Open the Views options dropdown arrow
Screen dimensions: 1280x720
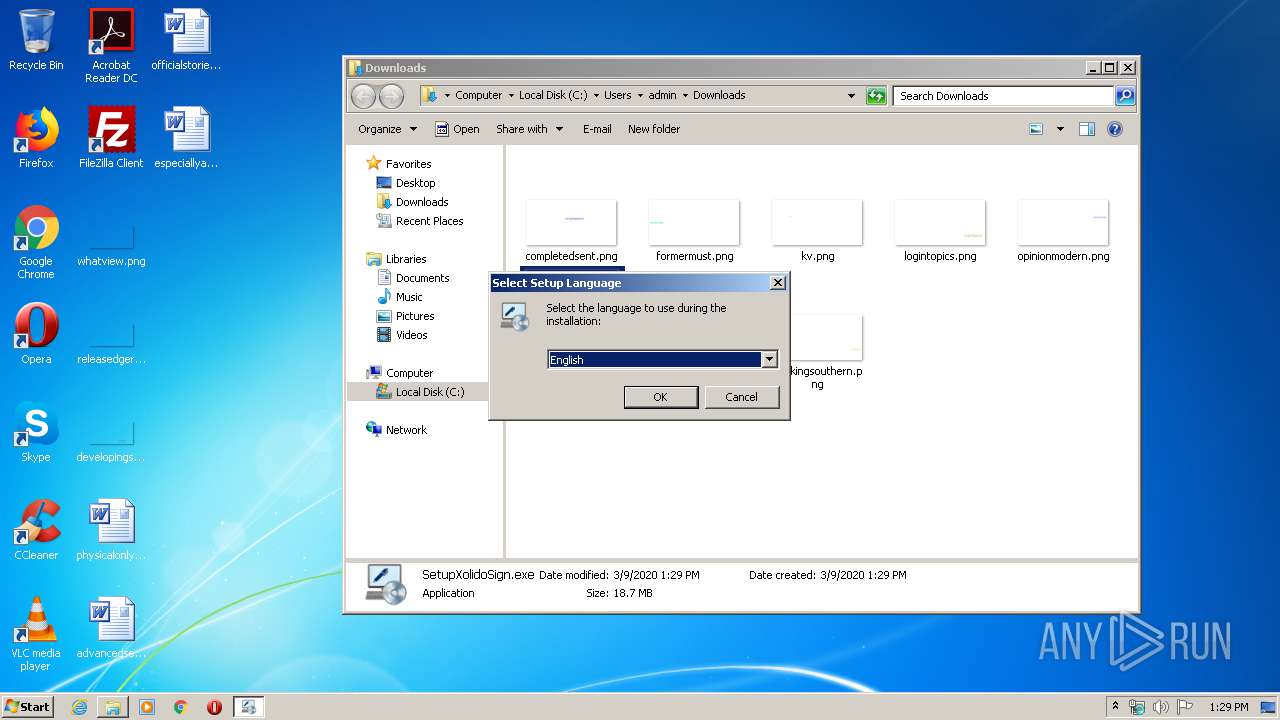tap(1060, 129)
